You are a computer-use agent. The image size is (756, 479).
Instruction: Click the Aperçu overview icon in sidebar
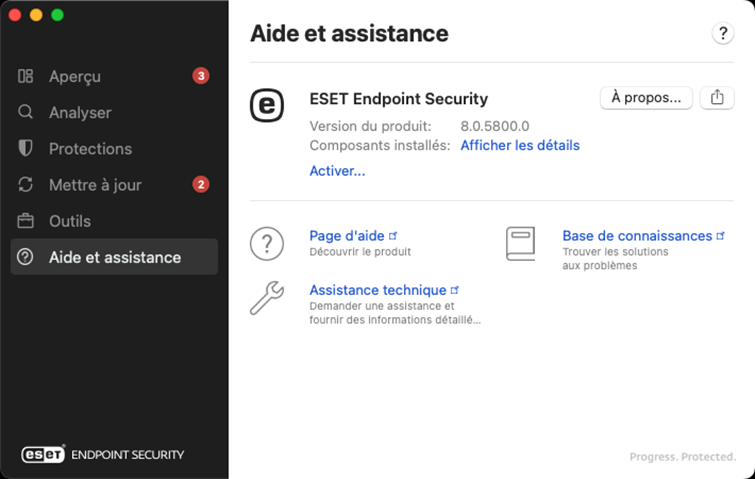tap(26, 76)
